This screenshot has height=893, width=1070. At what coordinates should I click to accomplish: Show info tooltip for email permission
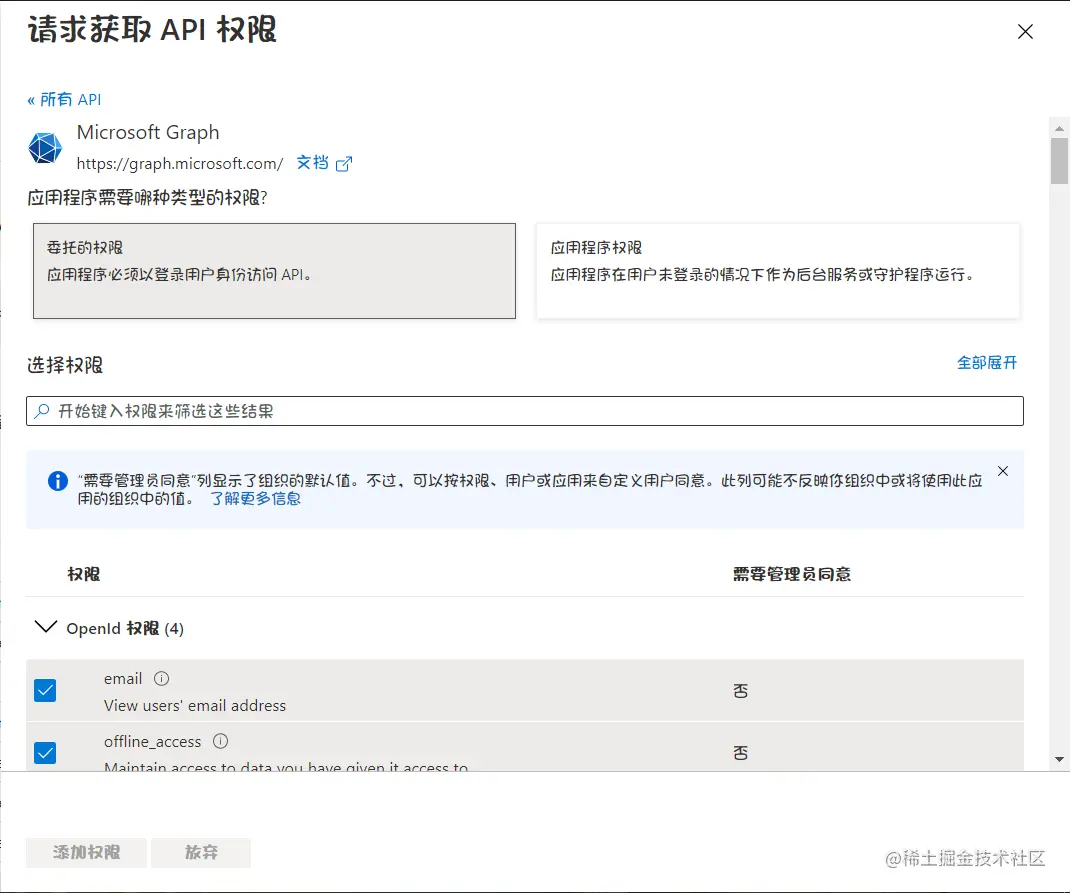(162, 679)
